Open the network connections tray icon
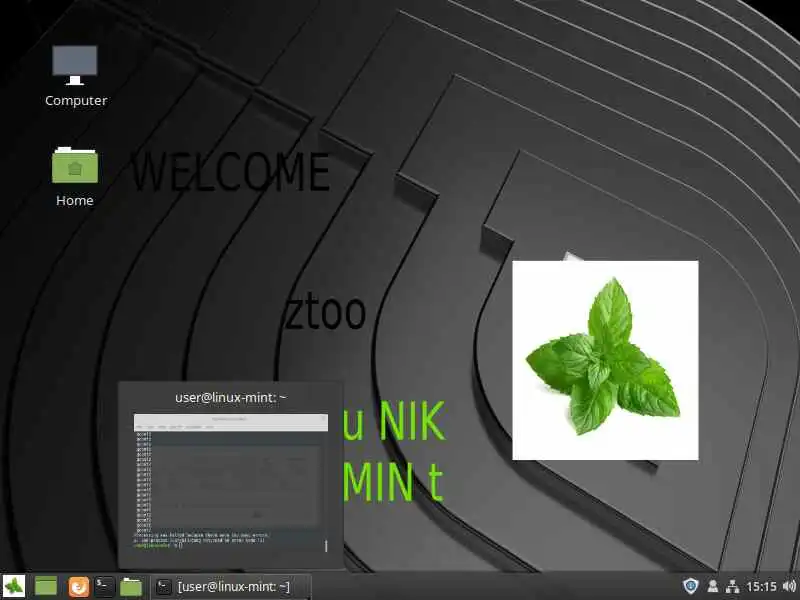The image size is (800, 600). [x=733, y=586]
